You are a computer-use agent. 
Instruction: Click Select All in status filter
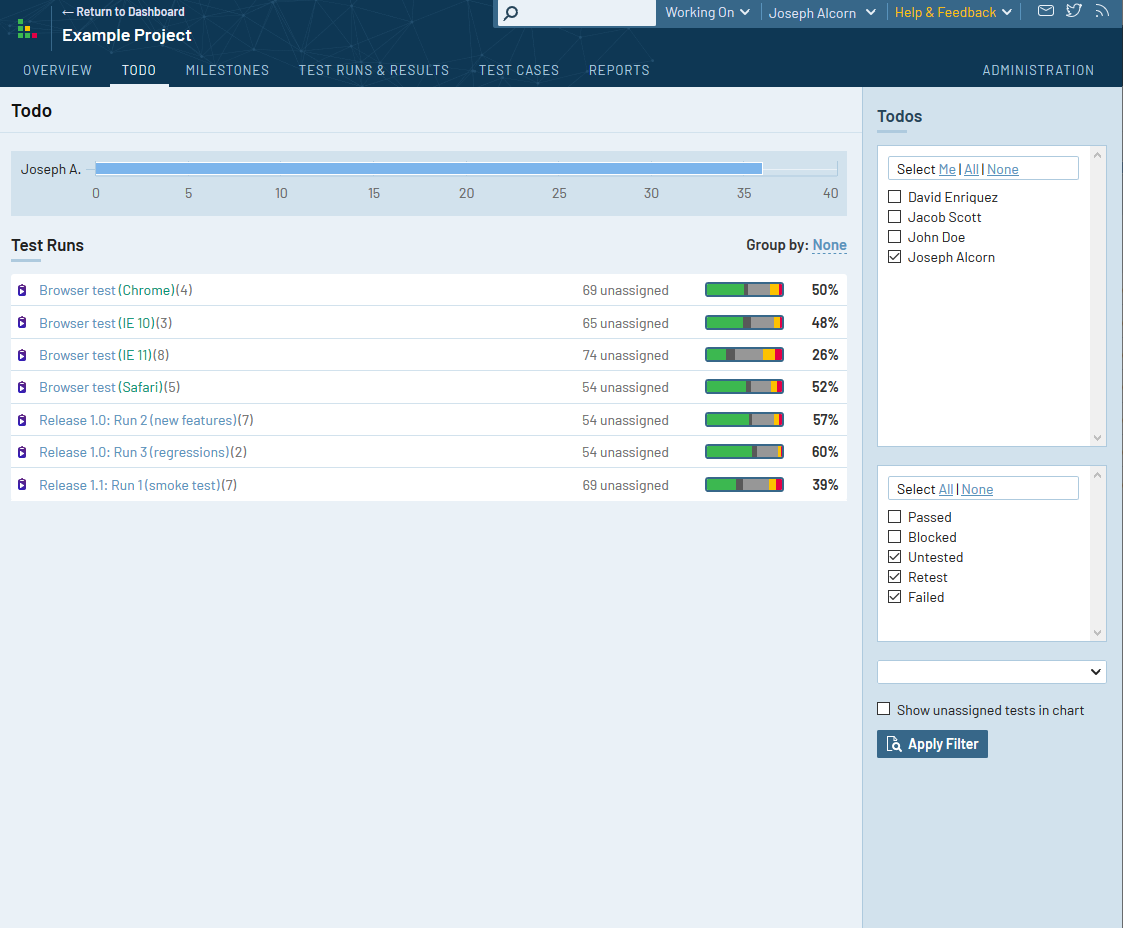(946, 489)
